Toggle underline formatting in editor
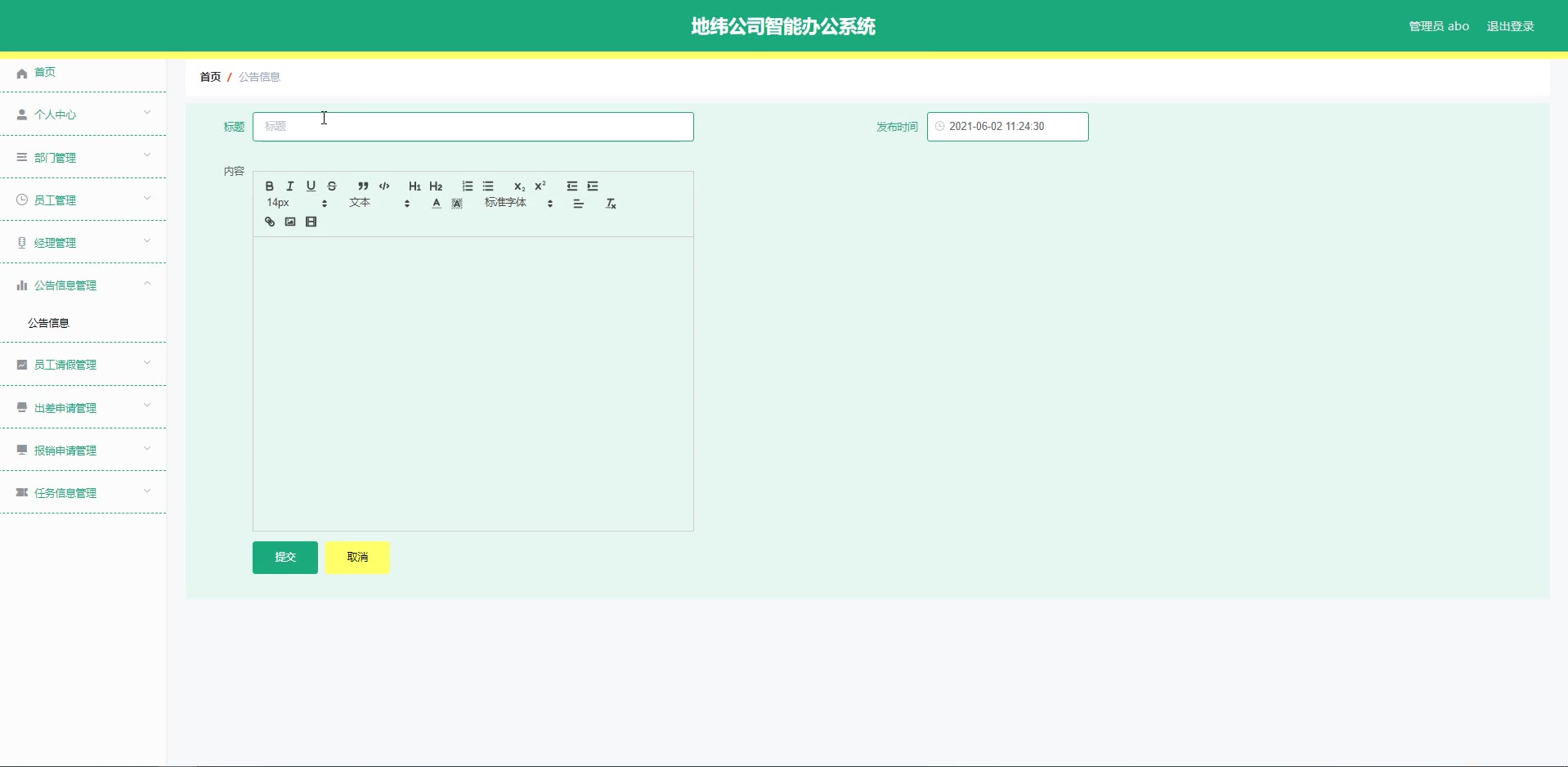This screenshot has height=767, width=1568. (x=311, y=186)
